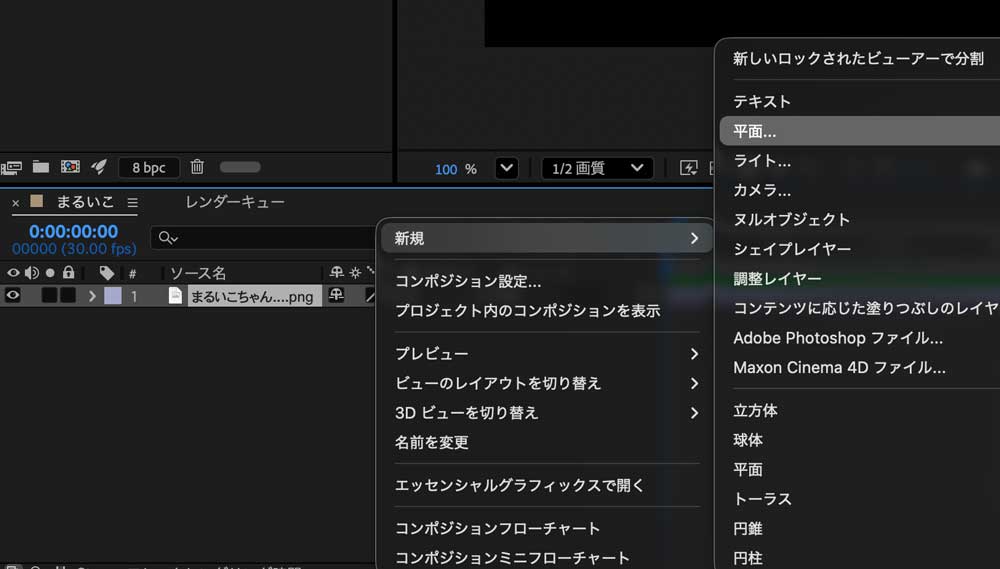Click the label tag column header icon
This screenshot has height=569, width=1000.
[x=107, y=273]
